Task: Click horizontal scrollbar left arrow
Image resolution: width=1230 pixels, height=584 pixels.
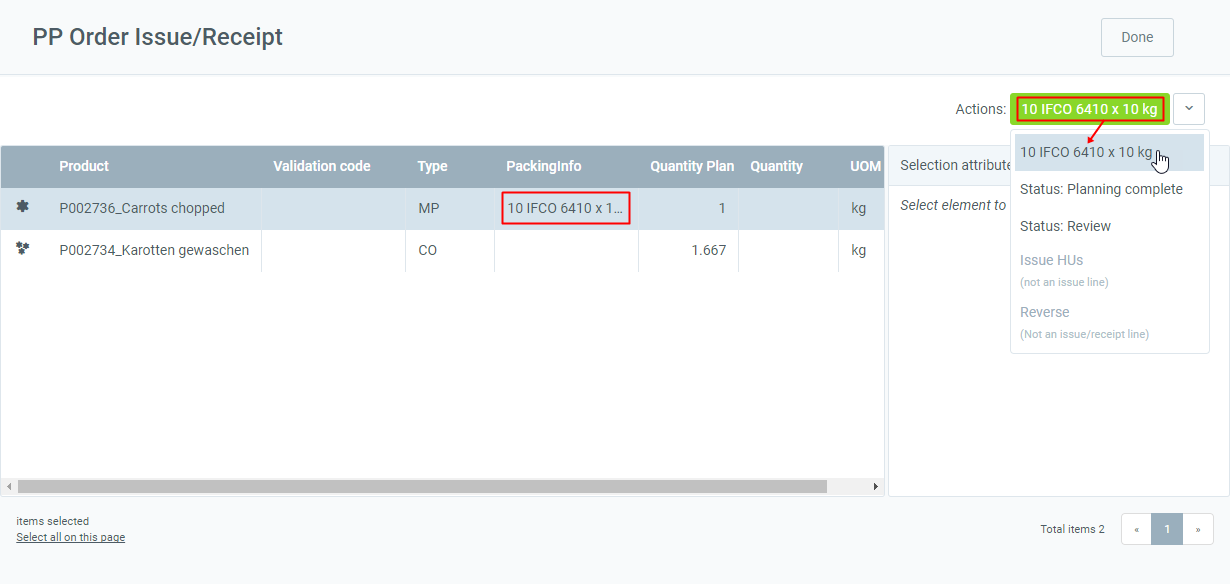Action: click(9, 486)
